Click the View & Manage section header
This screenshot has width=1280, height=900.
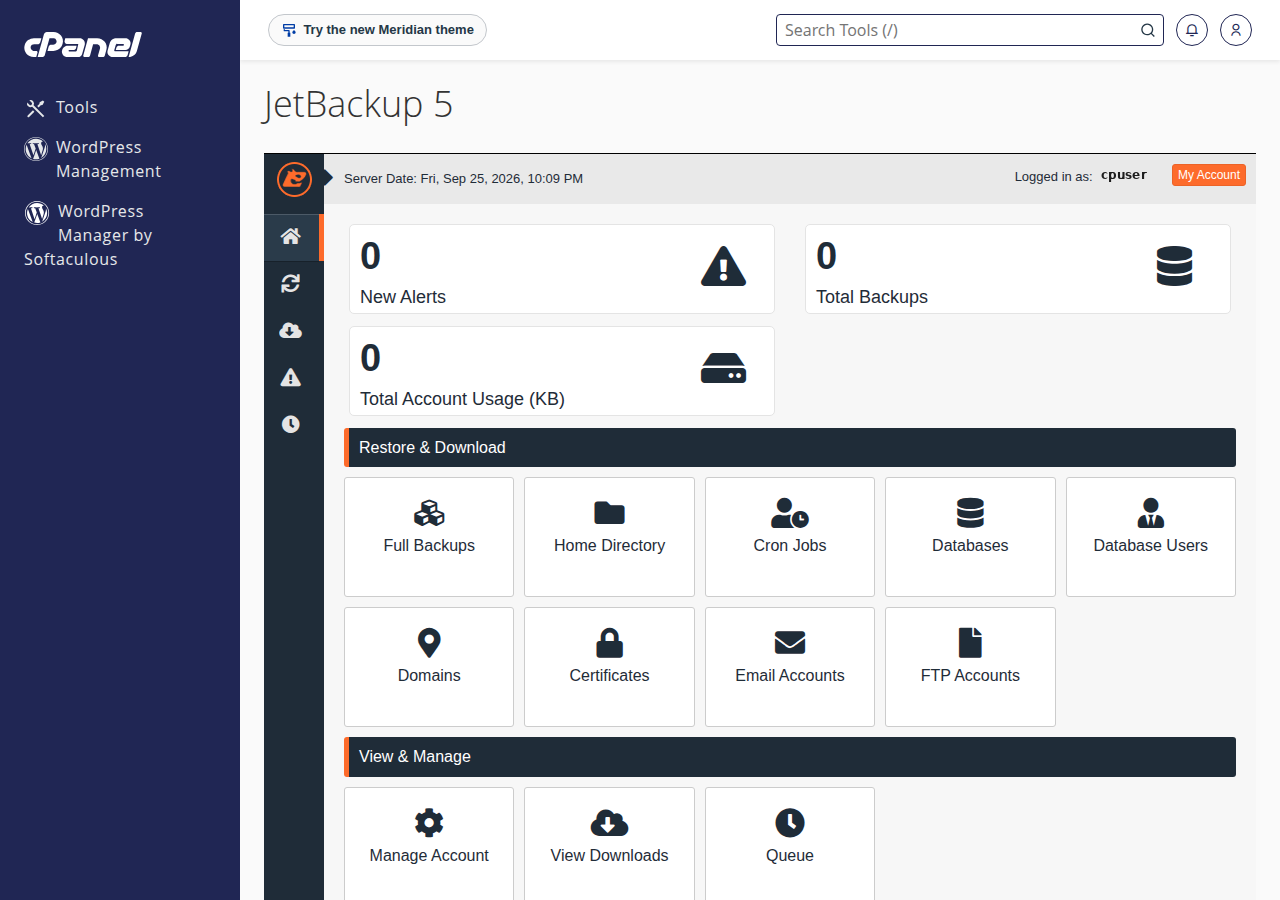(x=790, y=757)
